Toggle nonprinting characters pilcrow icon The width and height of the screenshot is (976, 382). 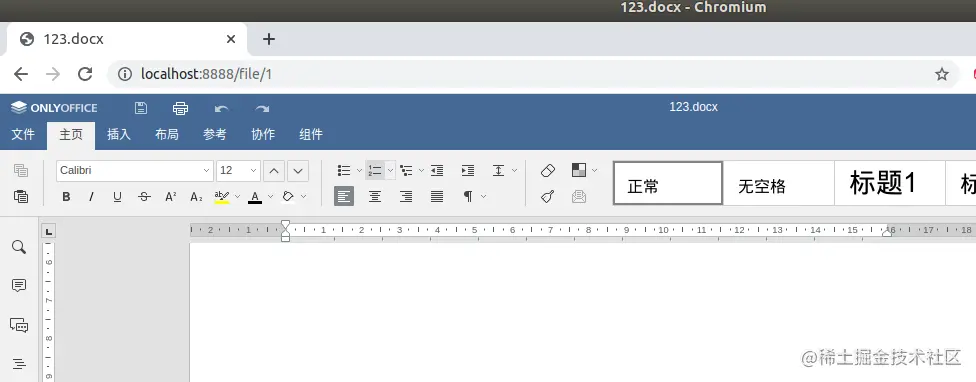pyautogui.click(x=467, y=197)
